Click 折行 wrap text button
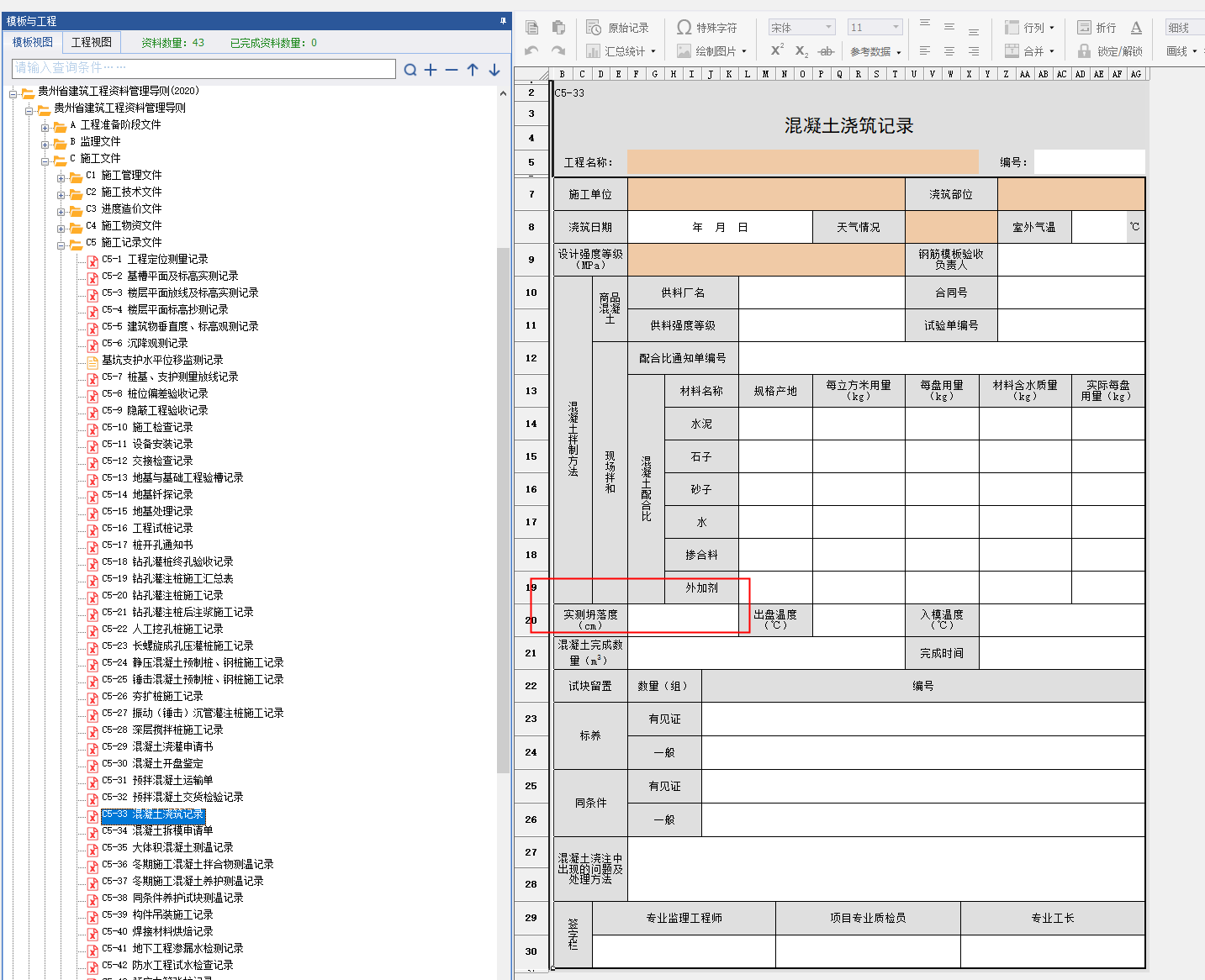Screen dimensions: 1205x980 (x=1097, y=28)
